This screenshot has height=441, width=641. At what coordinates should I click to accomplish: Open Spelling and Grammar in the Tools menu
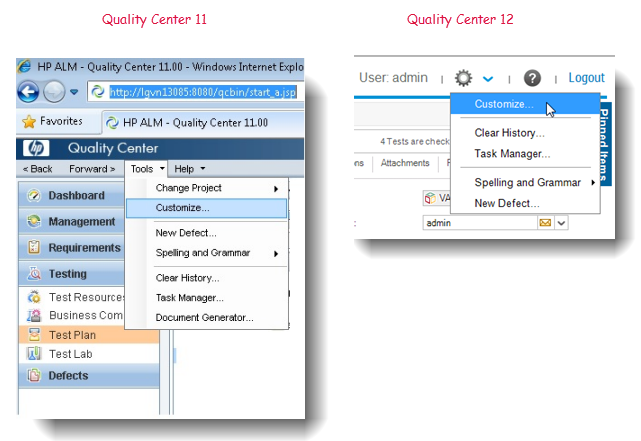click(x=206, y=253)
